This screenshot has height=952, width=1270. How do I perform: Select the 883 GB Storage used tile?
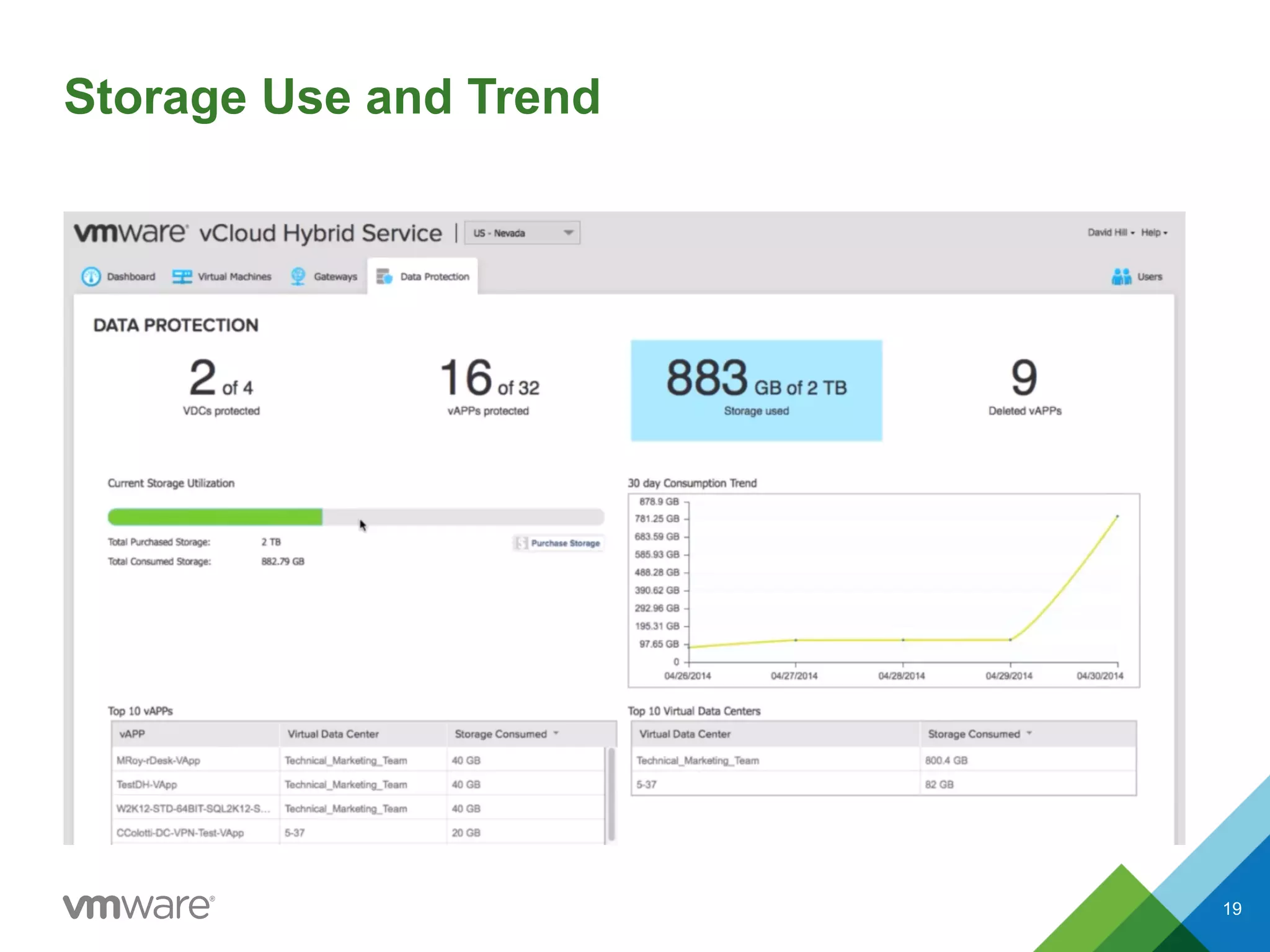(x=757, y=390)
